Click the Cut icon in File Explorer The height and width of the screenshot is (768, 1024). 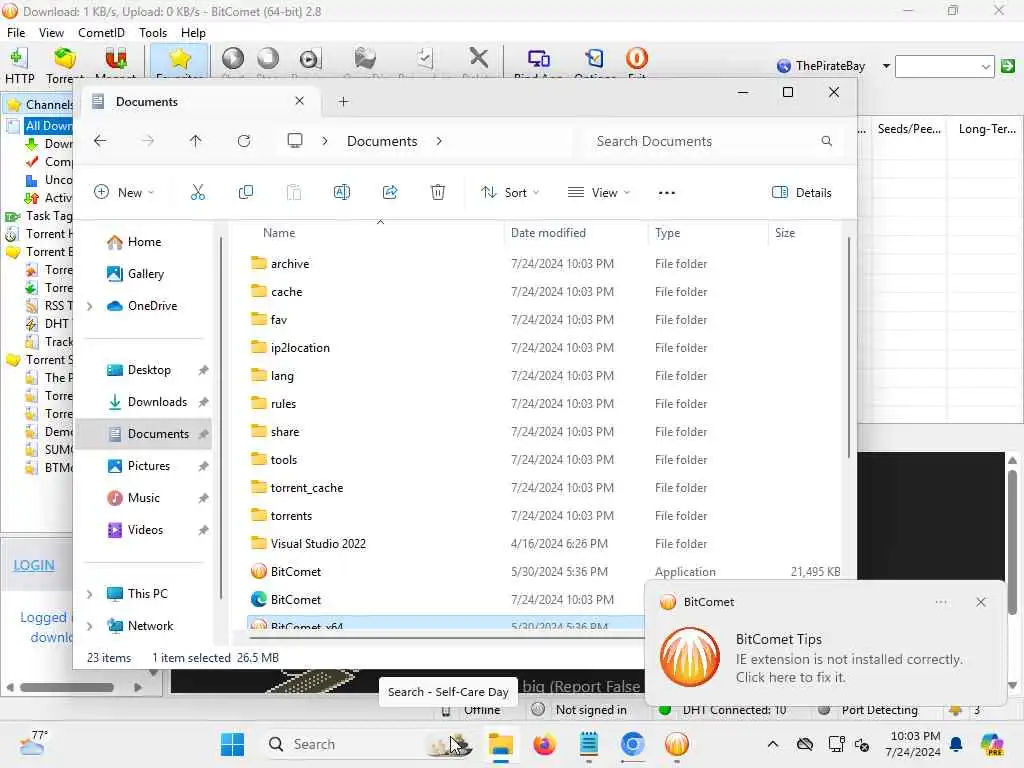[x=197, y=192]
